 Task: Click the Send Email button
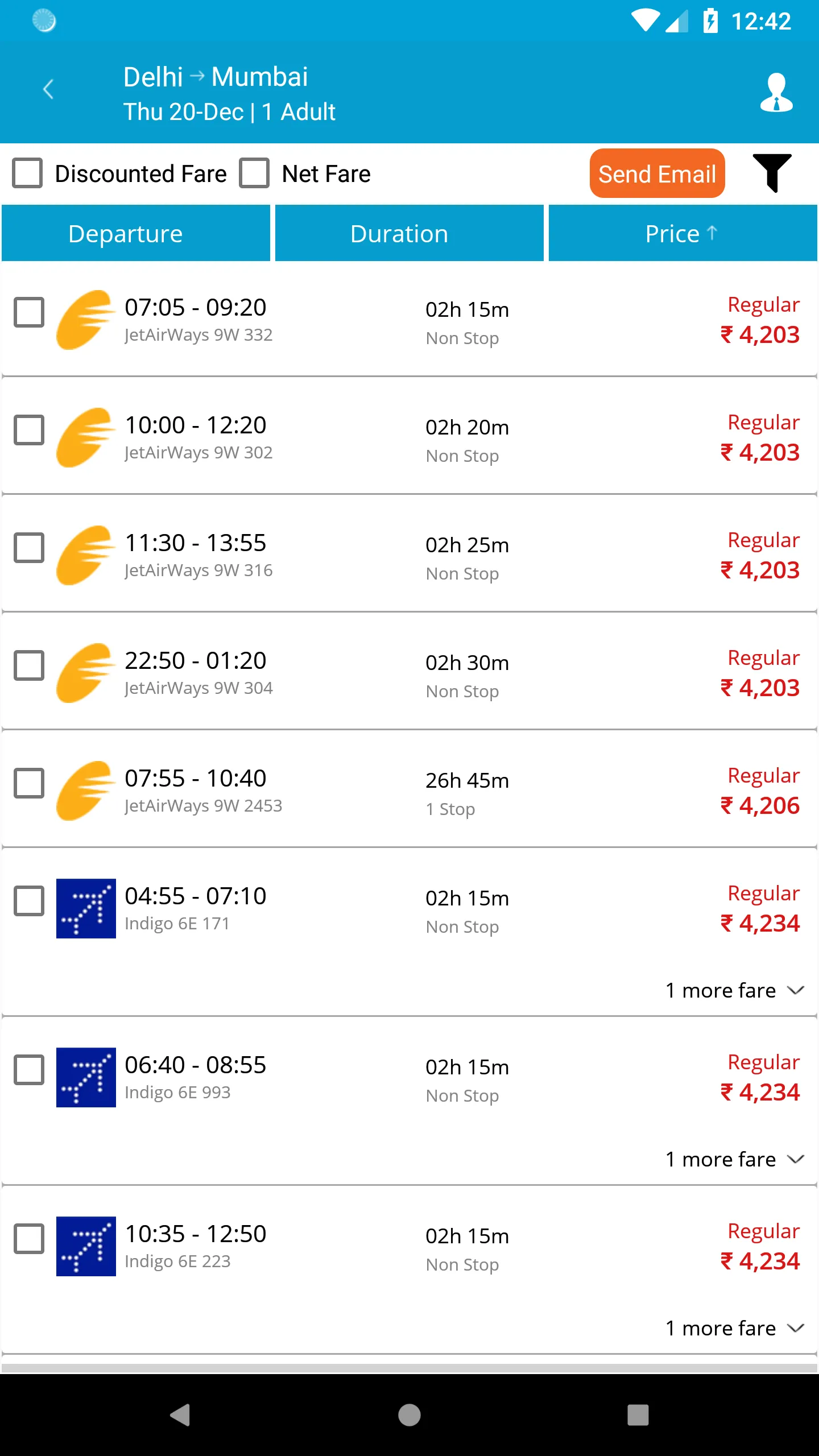pyautogui.click(x=657, y=173)
